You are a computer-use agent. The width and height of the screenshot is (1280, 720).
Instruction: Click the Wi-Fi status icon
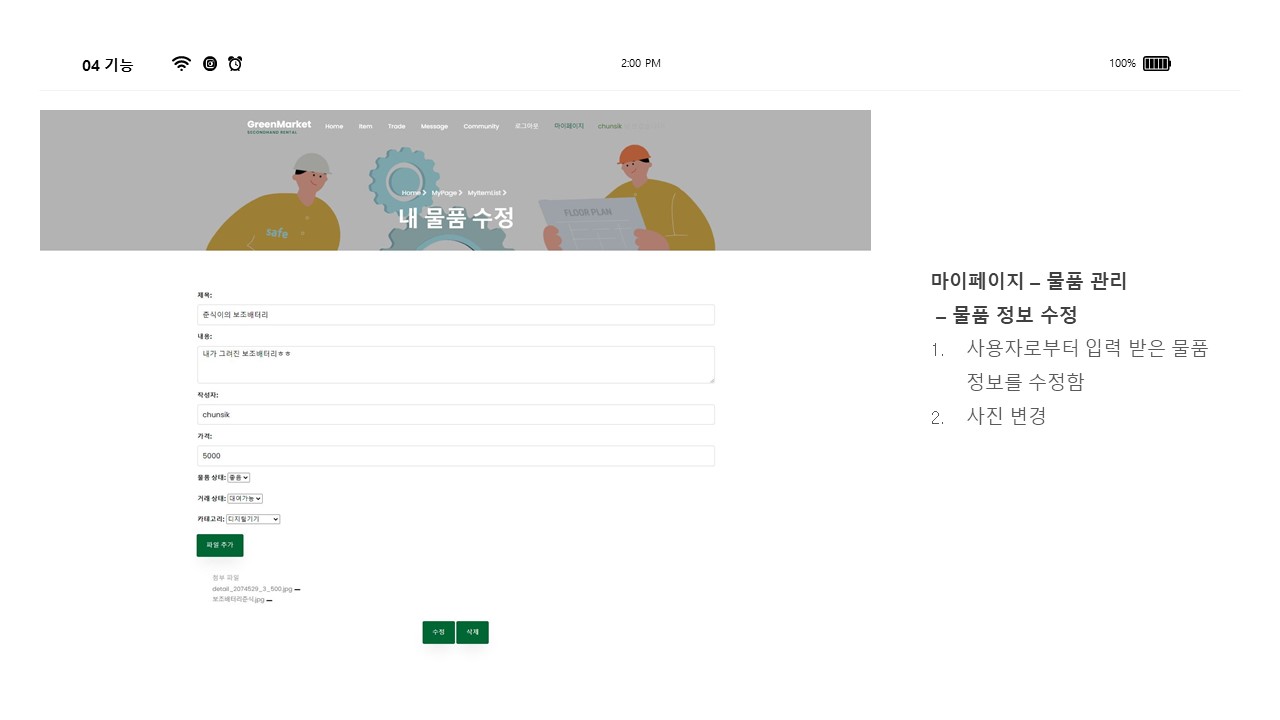point(181,63)
